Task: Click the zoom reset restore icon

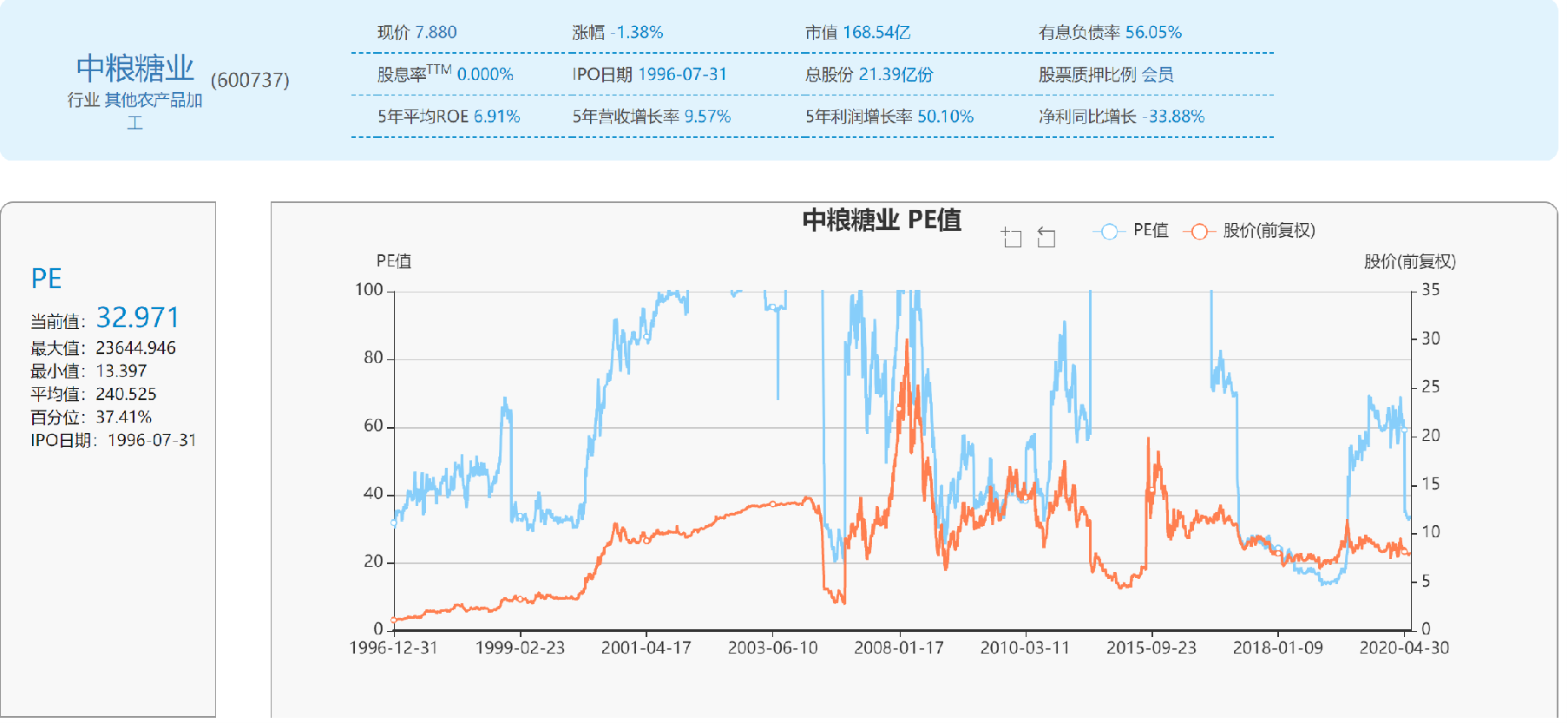Action: (1046, 237)
